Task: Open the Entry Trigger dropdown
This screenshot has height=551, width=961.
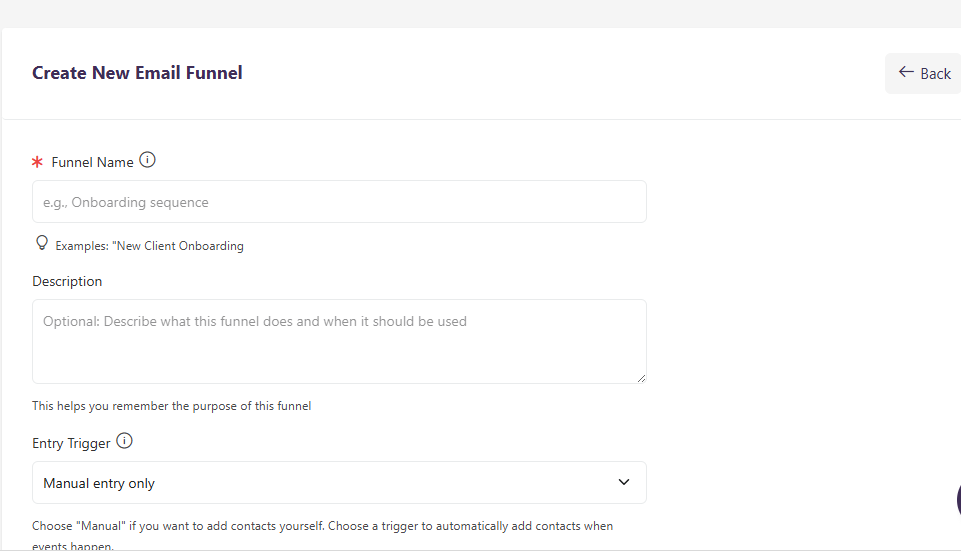Action: (x=339, y=483)
